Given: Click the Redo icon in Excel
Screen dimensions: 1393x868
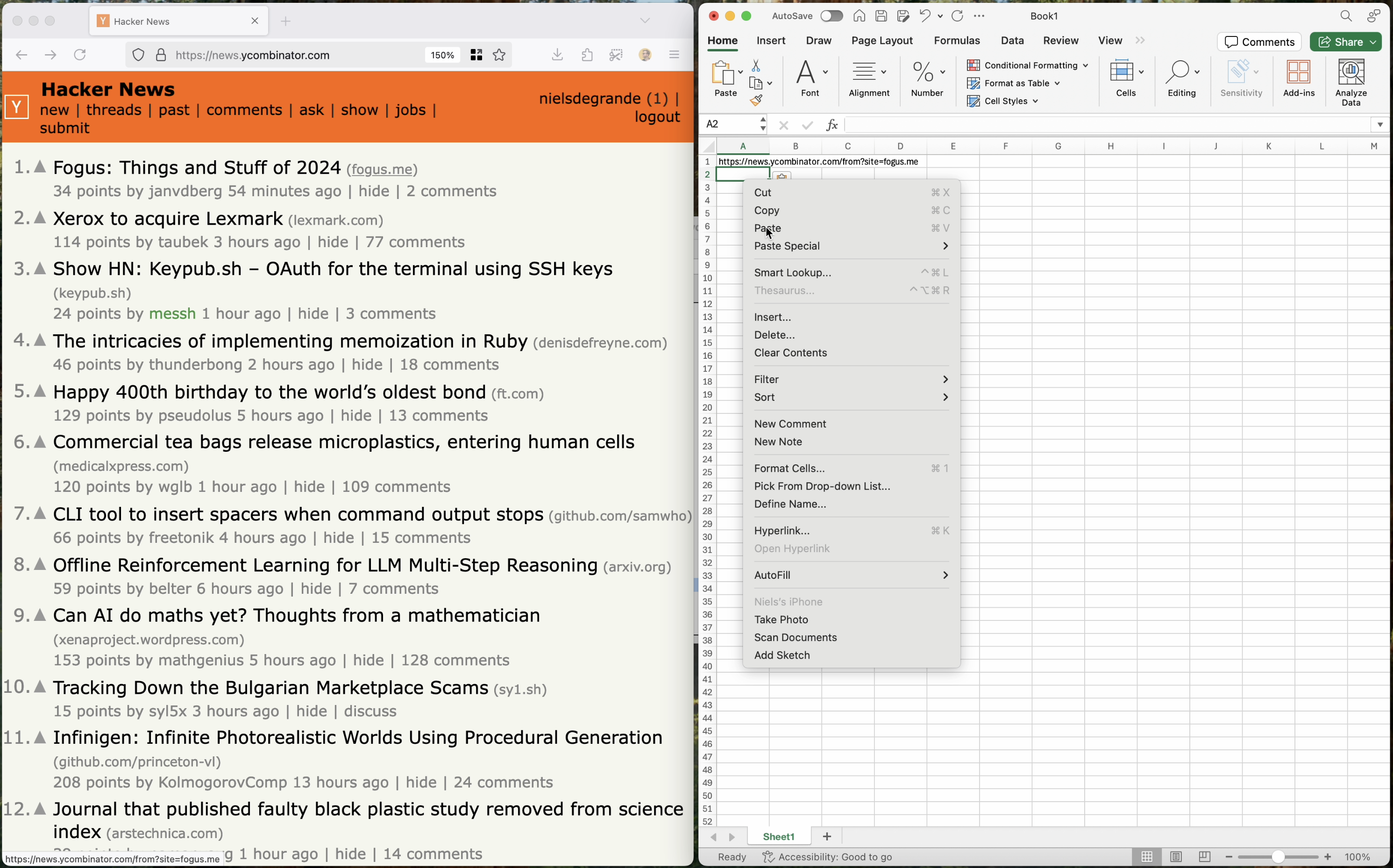Looking at the screenshot, I should pyautogui.click(x=957, y=16).
